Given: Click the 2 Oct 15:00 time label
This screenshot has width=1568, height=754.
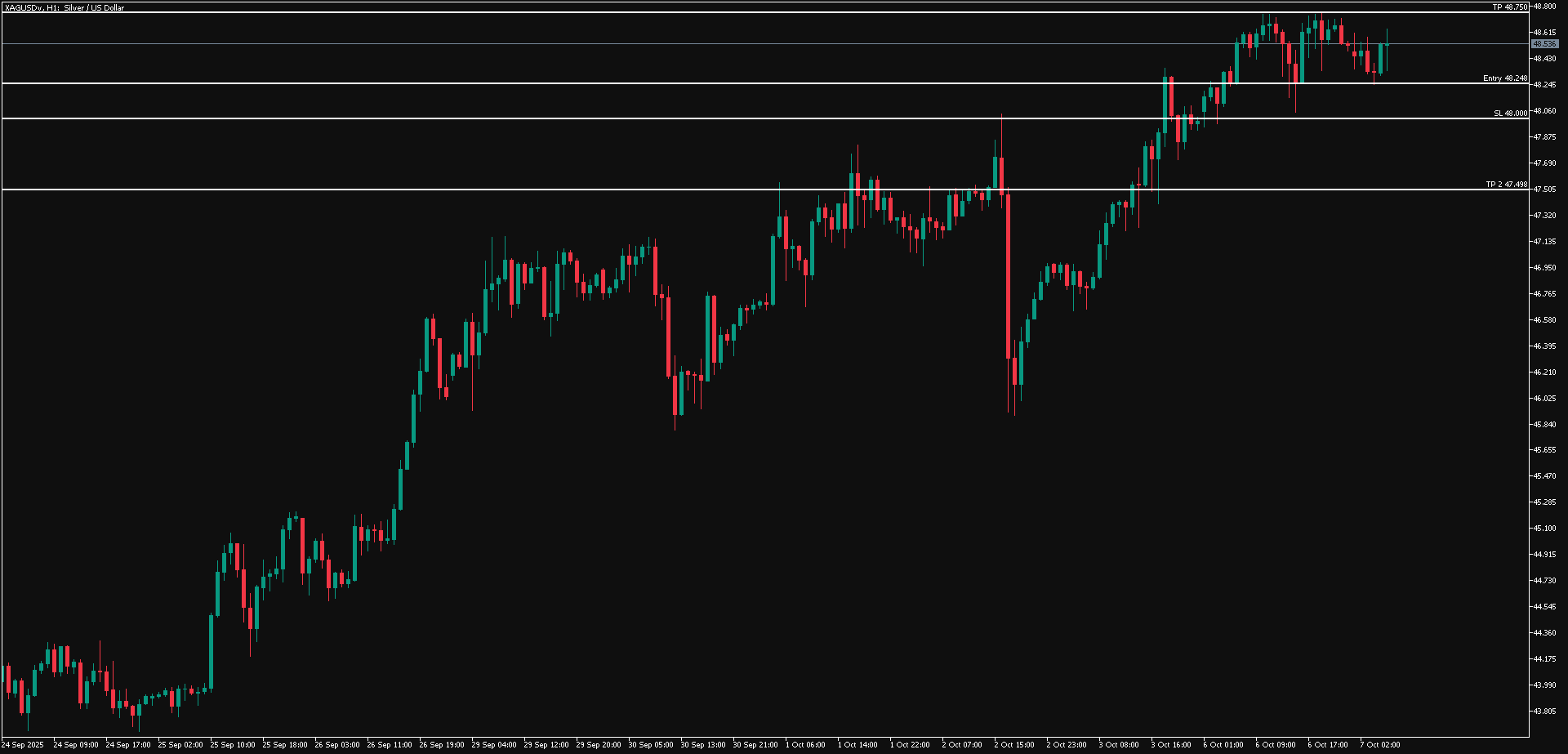Looking at the screenshot, I should (1014, 745).
